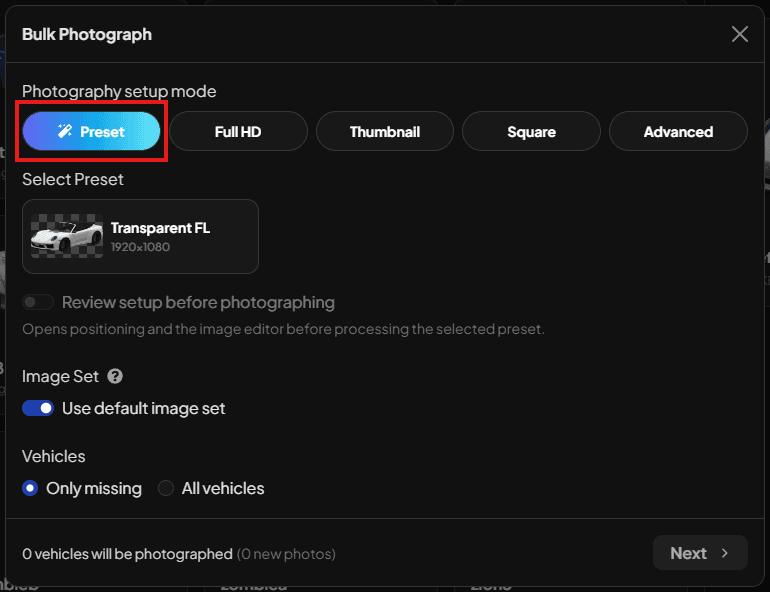
Task: Click Review setup before photographing label
Action: pyautogui.click(x=198, y=302)
